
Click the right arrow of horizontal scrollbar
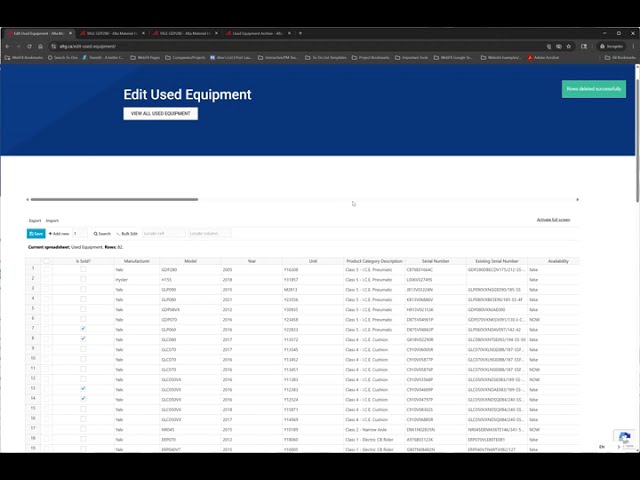(577, 200)
